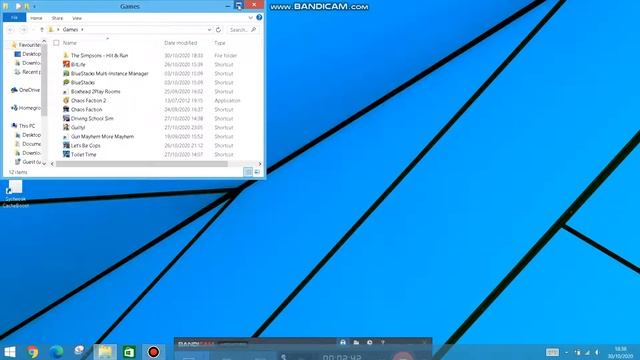Select the BlueStacks shortcut icon
The width and height of the screenshot is (640, 360).
click(x=66, y=82)
